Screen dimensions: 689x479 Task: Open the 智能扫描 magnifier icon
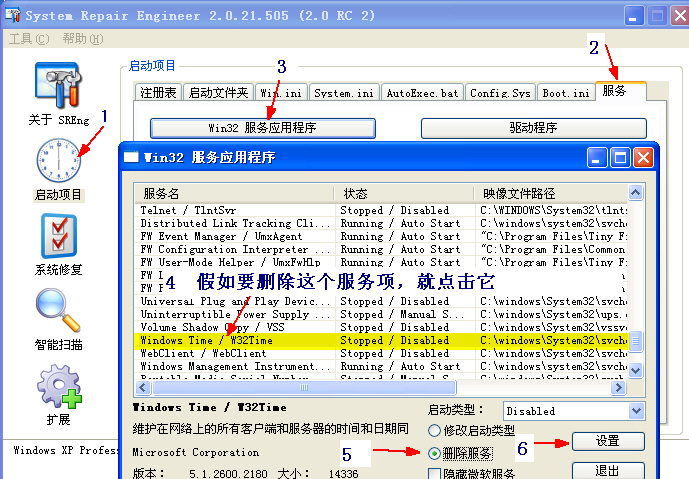coord(58,310)
